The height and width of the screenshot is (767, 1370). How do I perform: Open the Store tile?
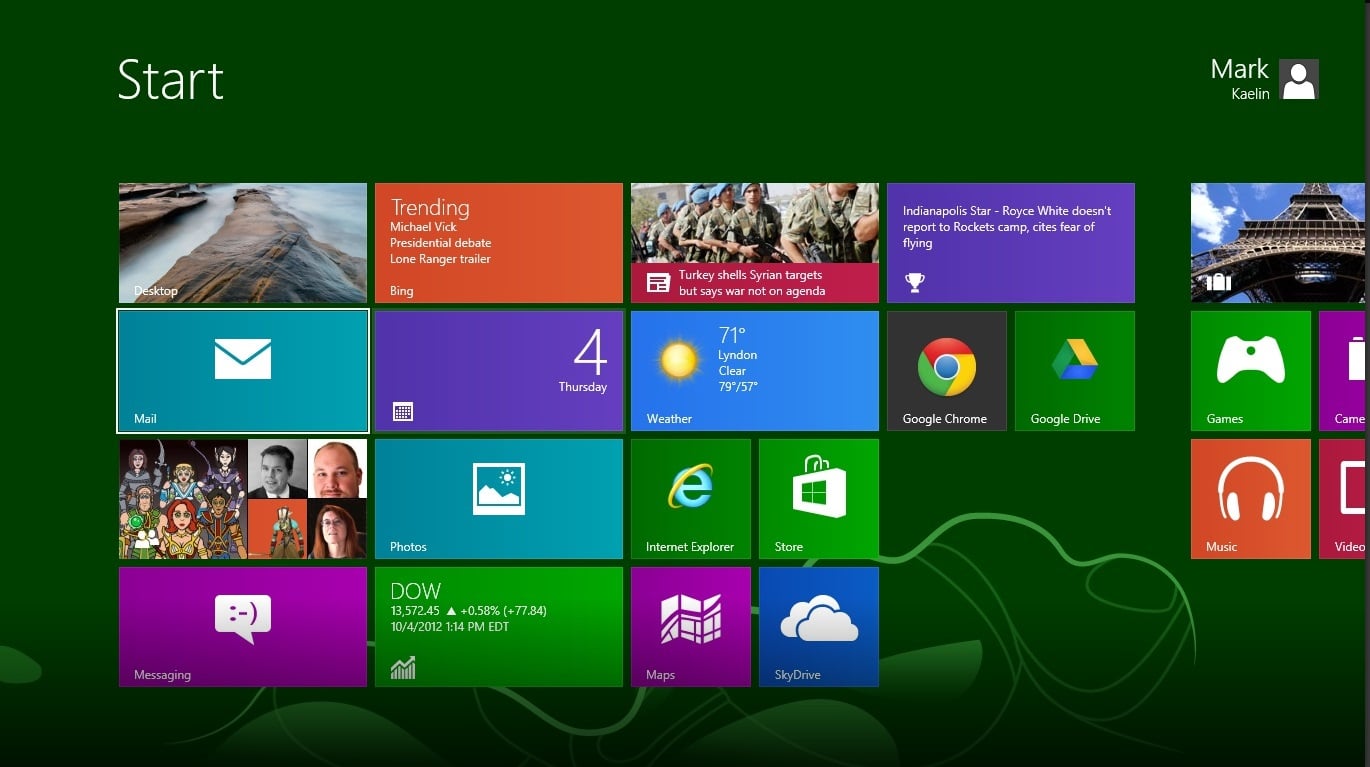coord(819,499)
